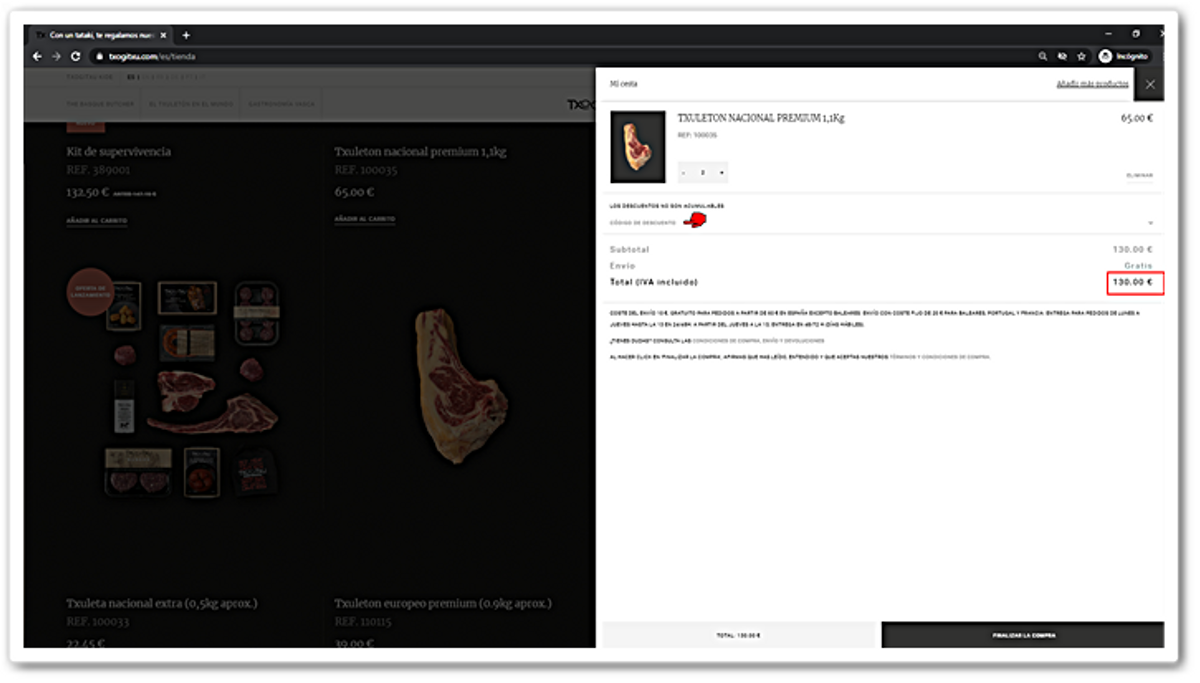Click the quantity field in the cart
This screenshot has width=1200, height=683.
click(702, 173)
